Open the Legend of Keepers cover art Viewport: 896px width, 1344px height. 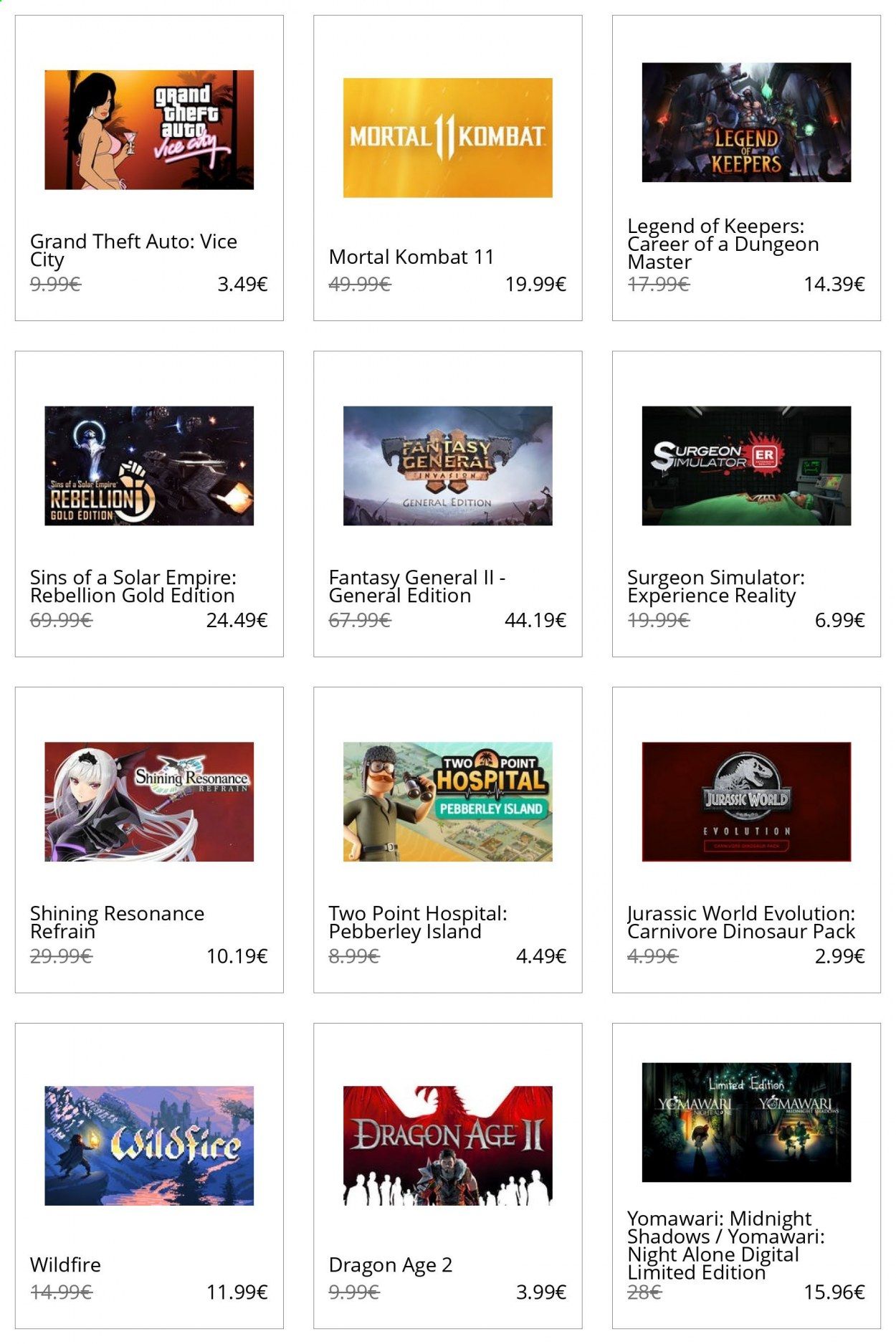tap(746, 122)
